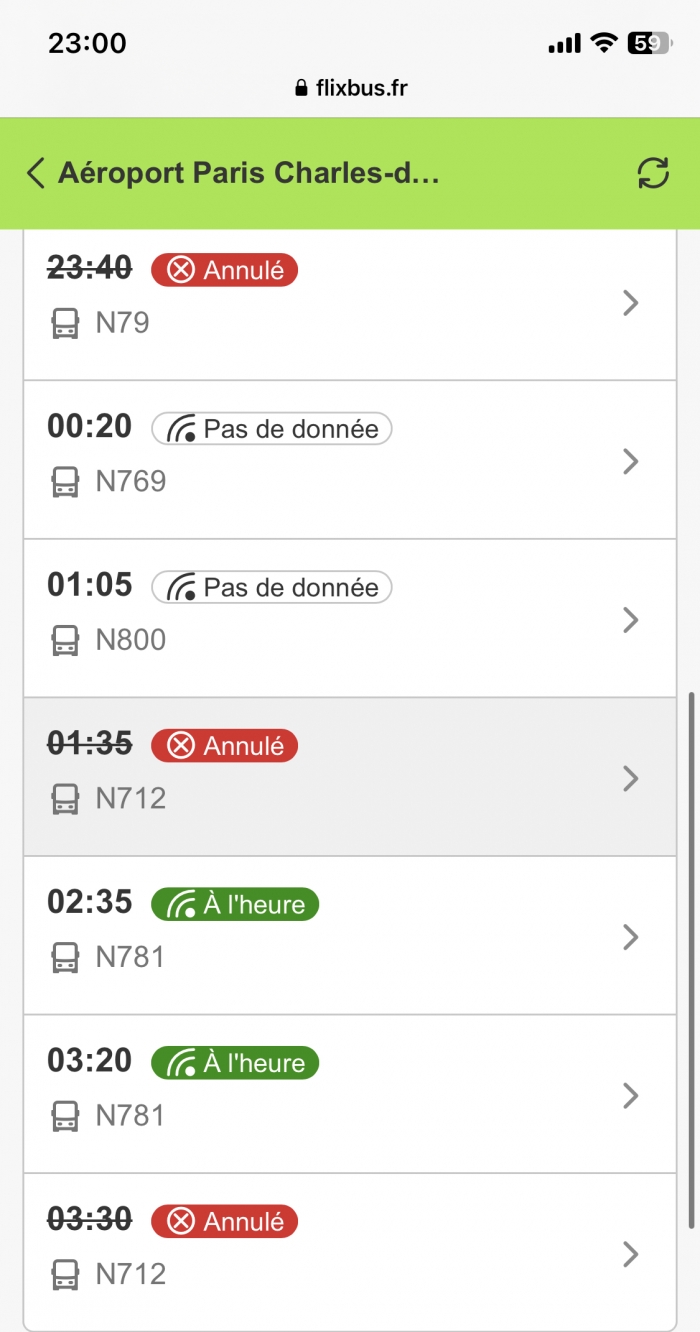Tap the Aéroport Paris Charles-d… title

(249, 173)
